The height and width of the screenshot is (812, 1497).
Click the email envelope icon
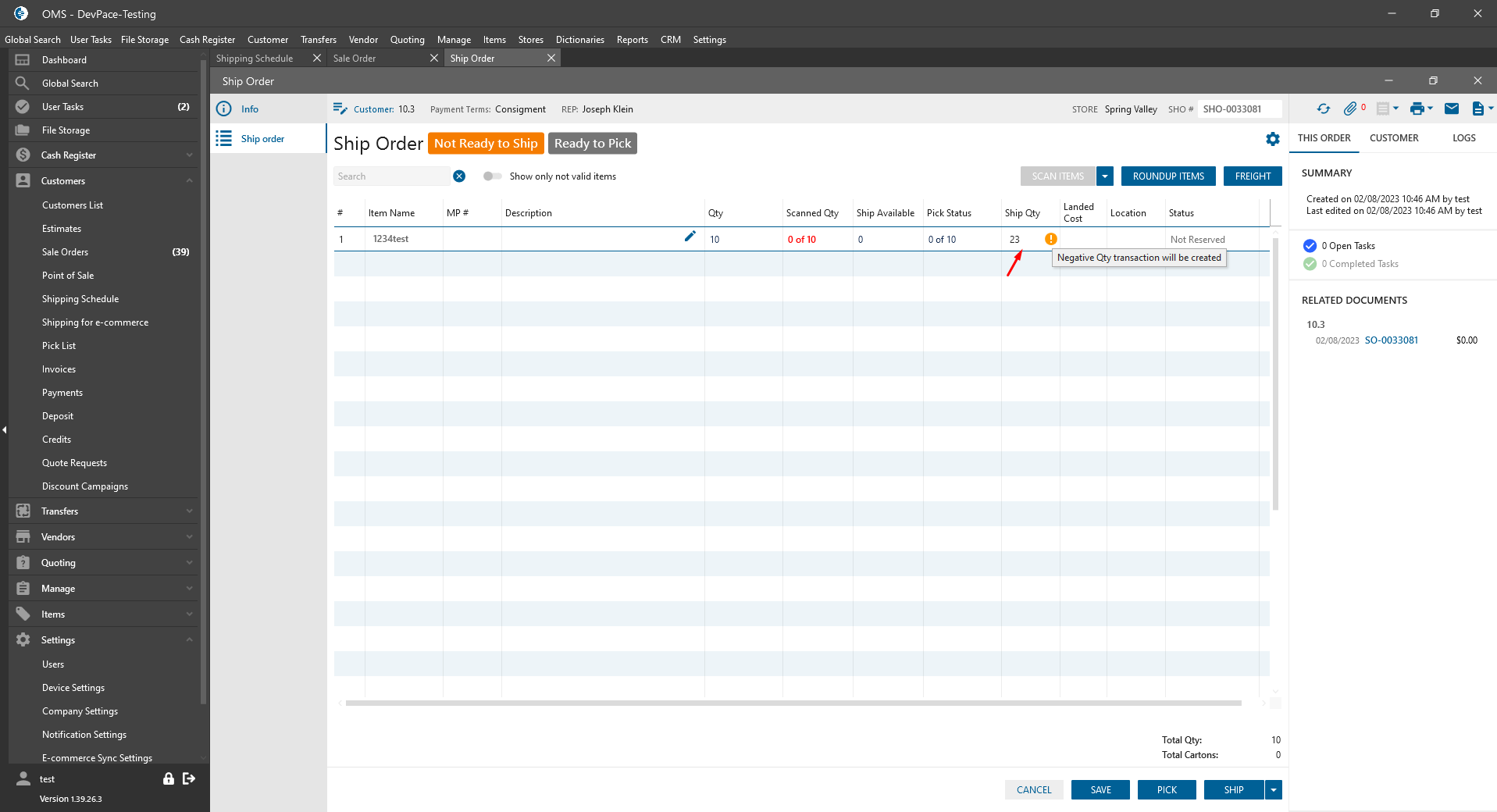(1451, 109)
